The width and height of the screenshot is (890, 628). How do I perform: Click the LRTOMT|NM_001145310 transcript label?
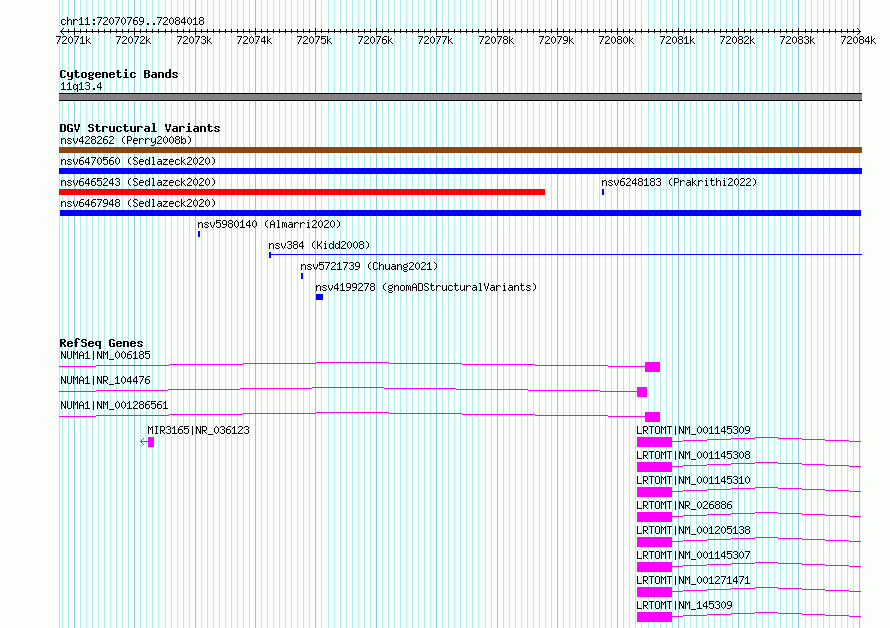coord(693,480)
